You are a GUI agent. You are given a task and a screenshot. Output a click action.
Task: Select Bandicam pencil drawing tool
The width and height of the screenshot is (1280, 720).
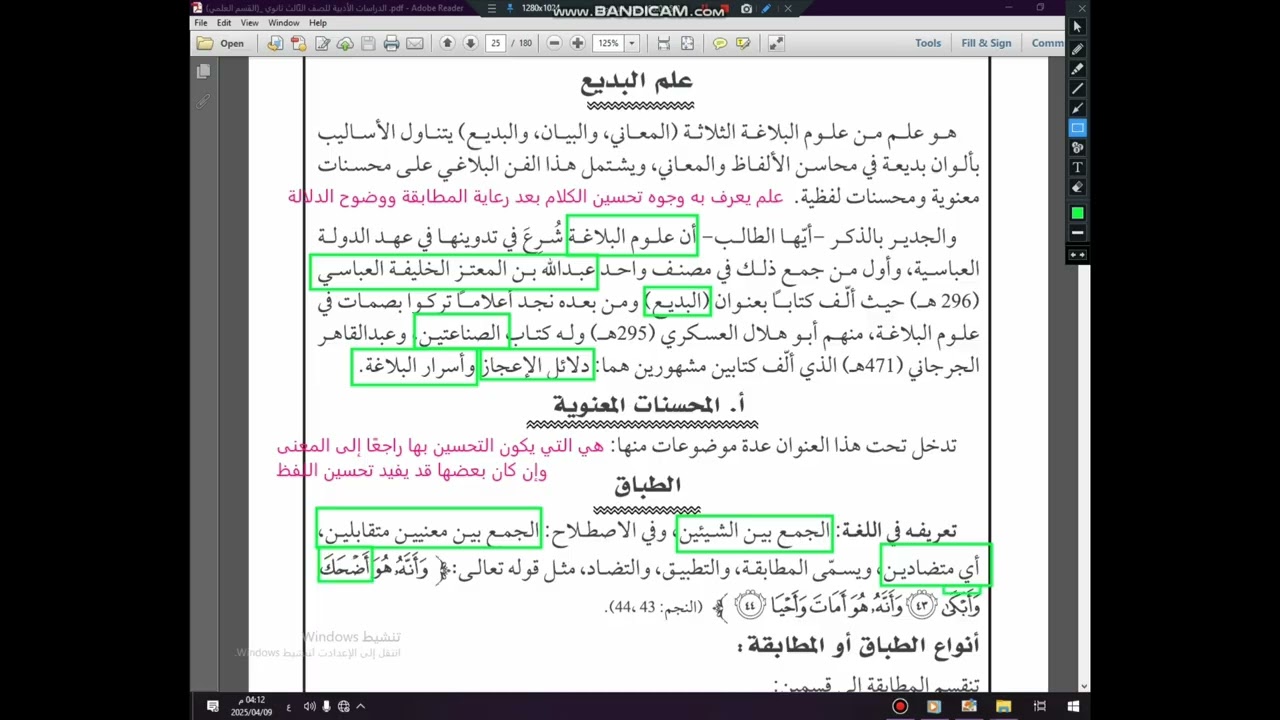coord(1077,48)
